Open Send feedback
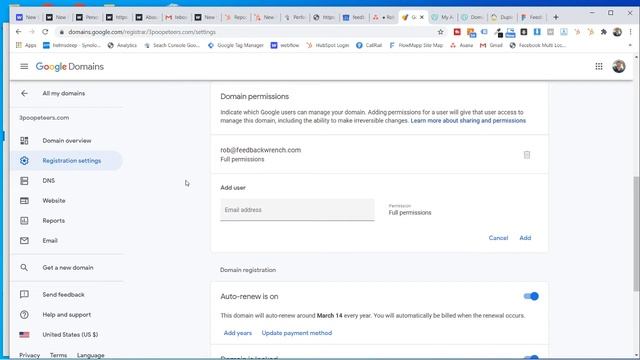Image resolution: width=640 pixels, height=360 pixels. (63, 294)
